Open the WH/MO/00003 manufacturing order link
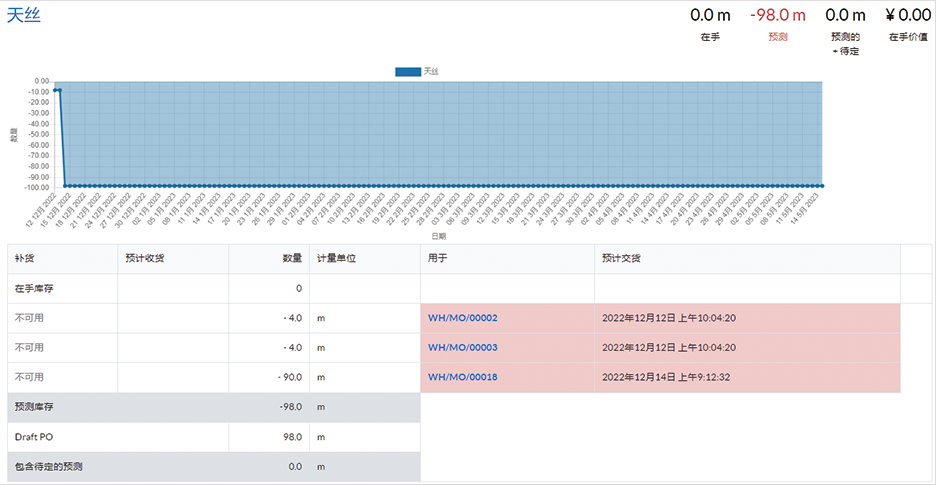Viewport: 936px width, 485px height. (x=462, y=348)
